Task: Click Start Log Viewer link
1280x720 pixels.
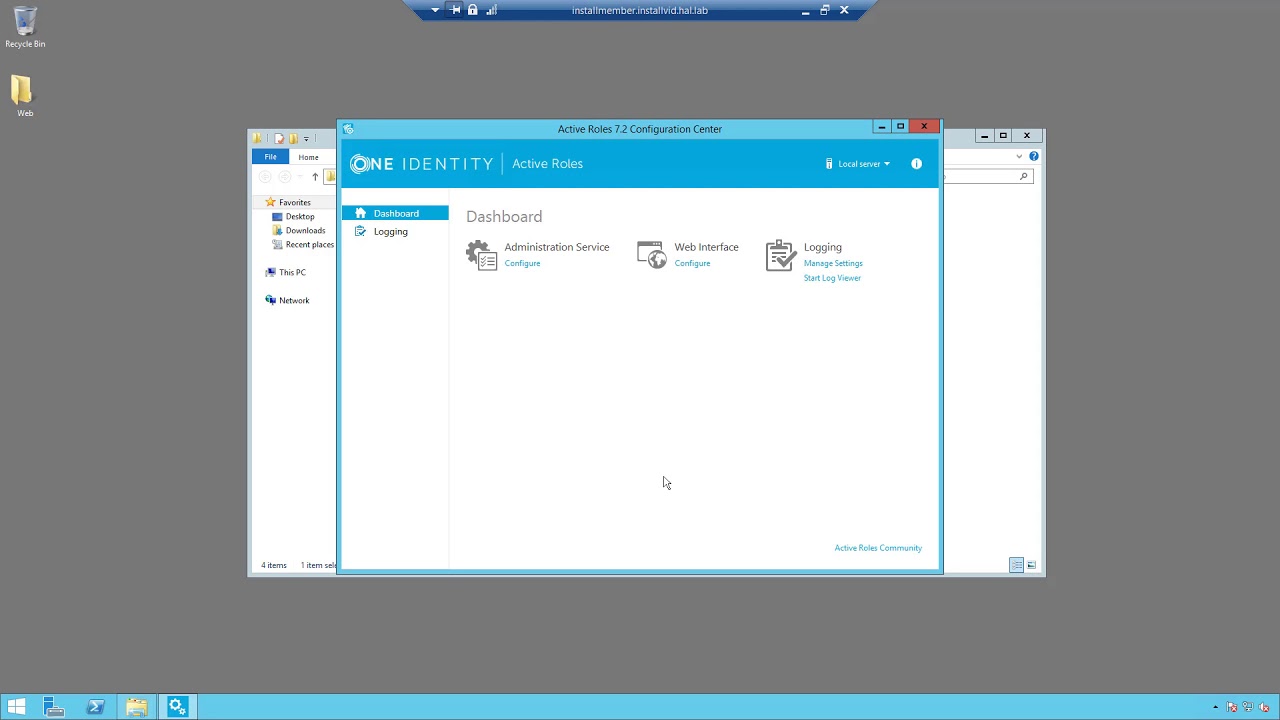Action: [x=832, y=278]
